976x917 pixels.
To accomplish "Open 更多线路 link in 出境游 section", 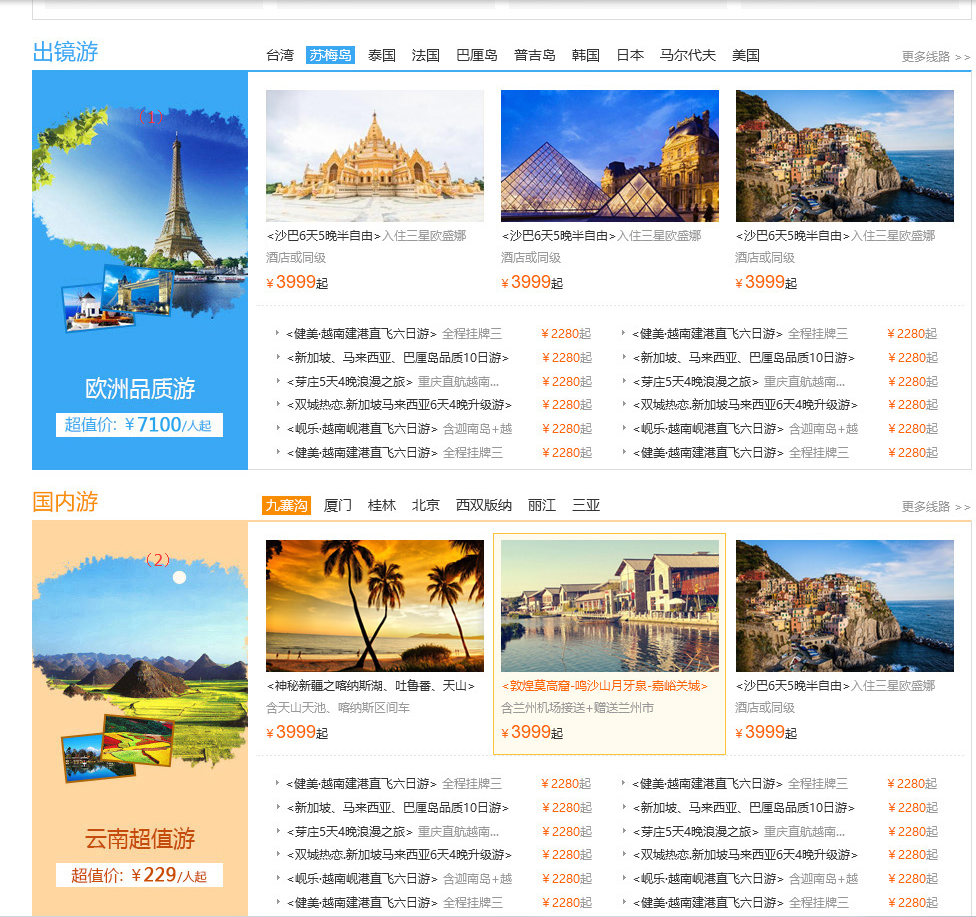I will 935,57.
